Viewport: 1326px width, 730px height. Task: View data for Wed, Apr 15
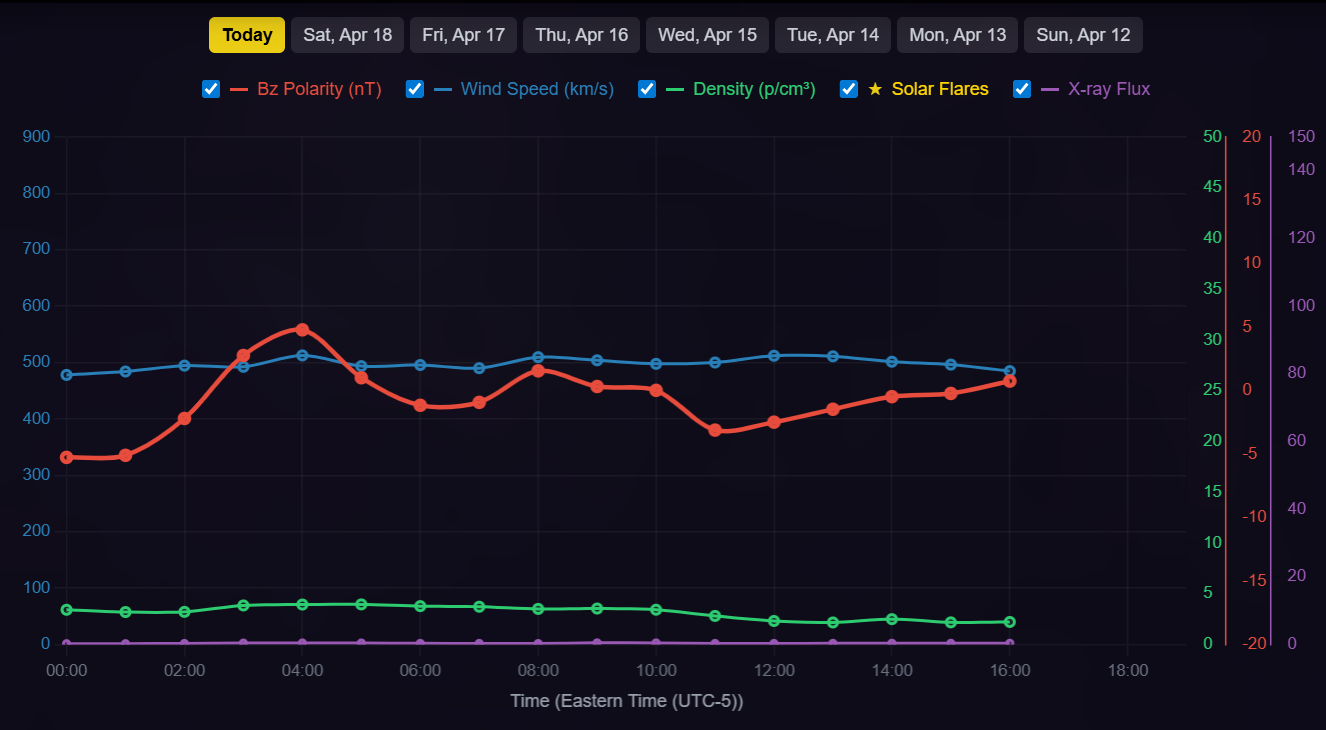point(707,34)
